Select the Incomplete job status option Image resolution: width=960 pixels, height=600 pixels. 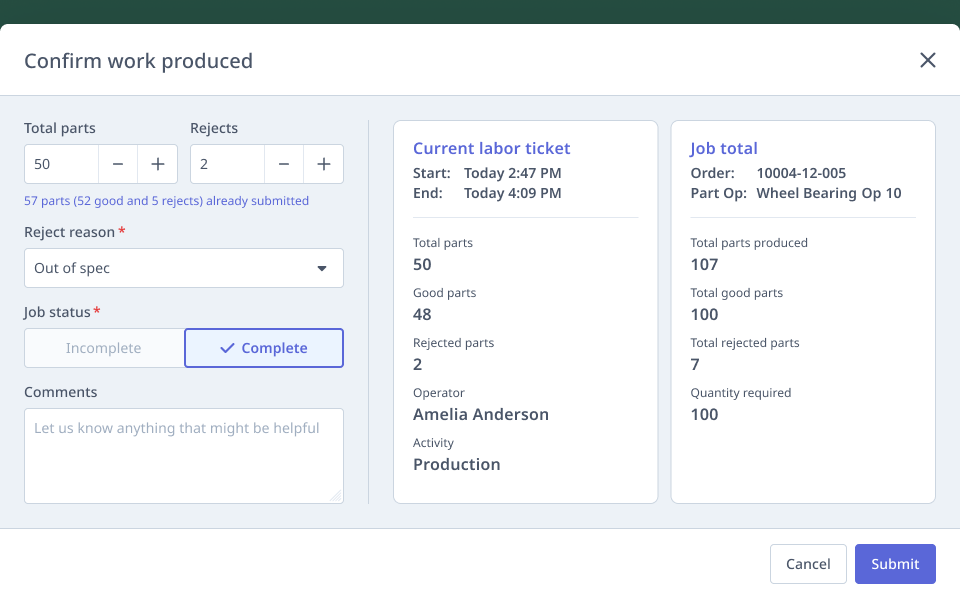tap(103, 347)
